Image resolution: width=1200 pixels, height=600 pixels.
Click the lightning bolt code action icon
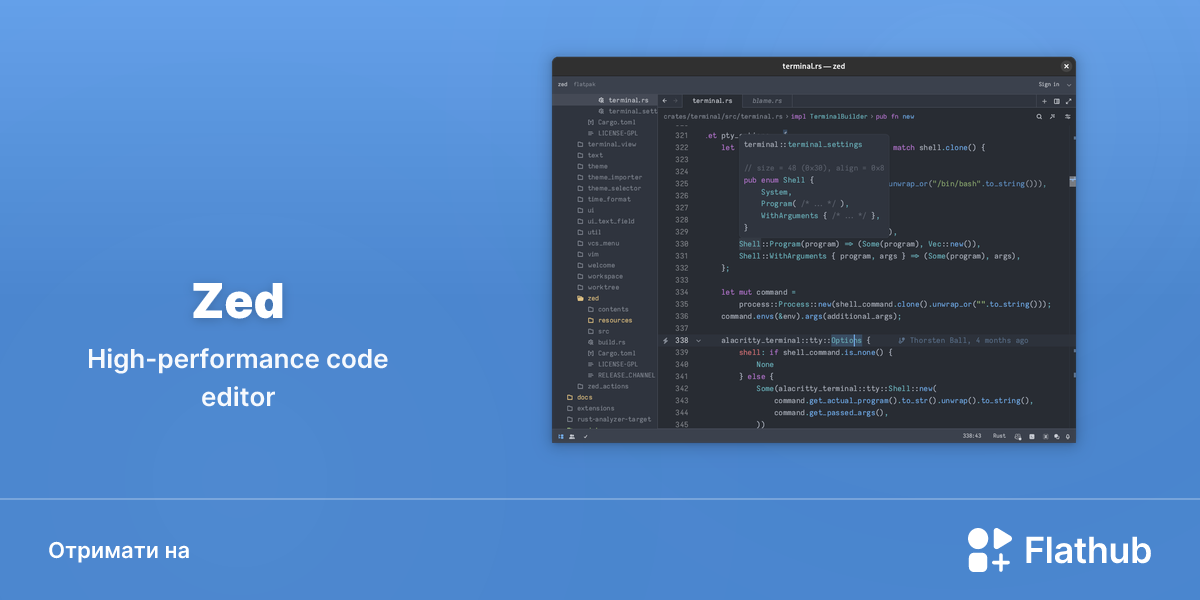(x=665, y=340)
